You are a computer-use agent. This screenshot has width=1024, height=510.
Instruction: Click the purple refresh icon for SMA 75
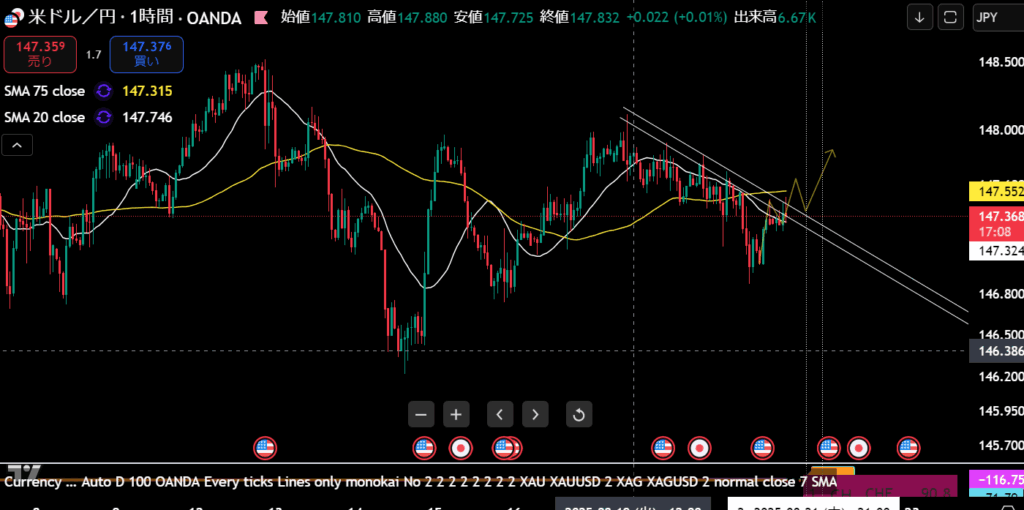tap(103, 91)
